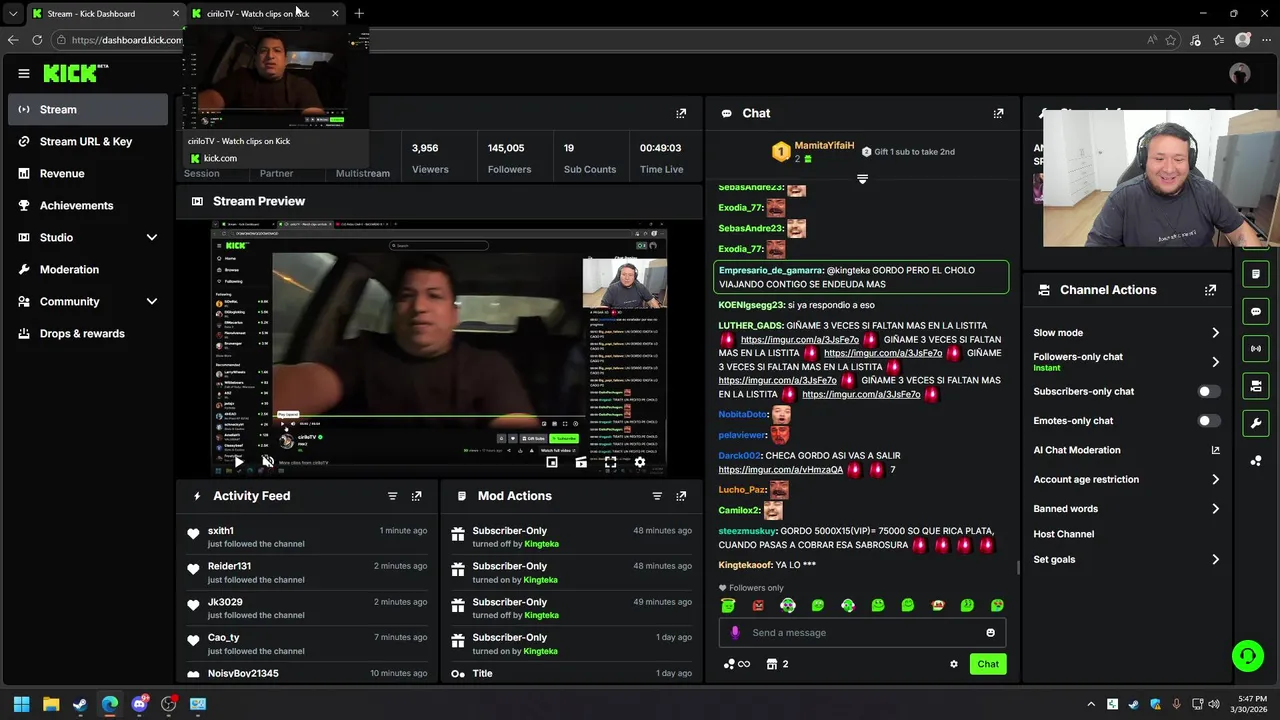Click username MamitaYifaiH in leaderboard

coord(824,146)
